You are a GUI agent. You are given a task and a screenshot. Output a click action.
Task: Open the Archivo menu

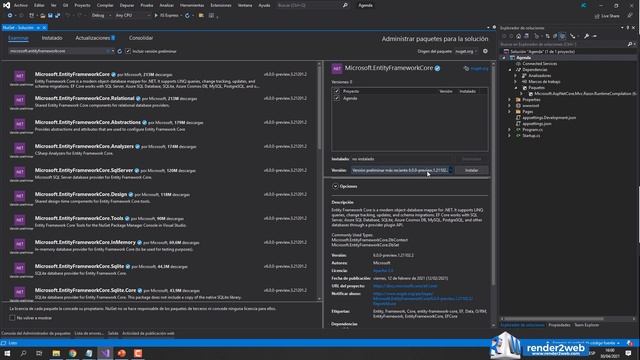[21, 5]
